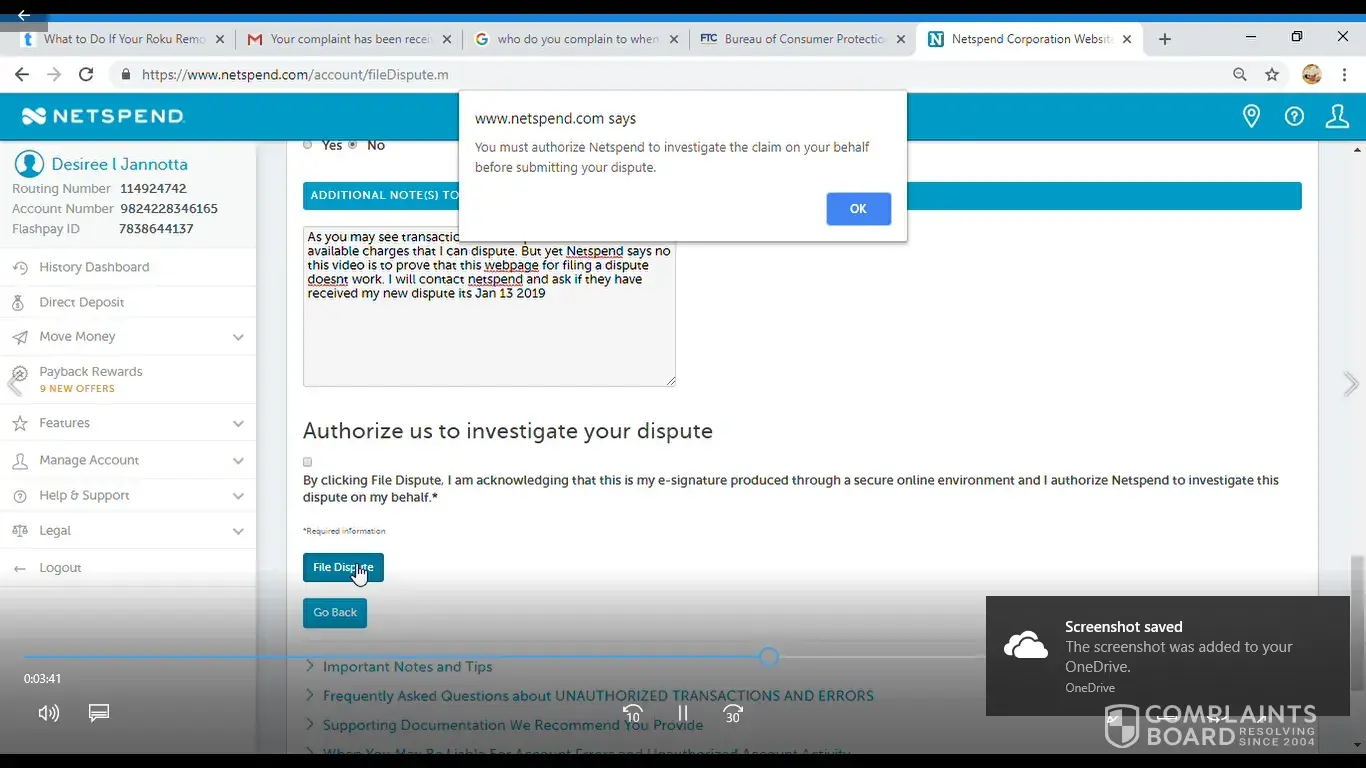
Task: Click the user profile icon in header
Action: click(x=1337, y=117)
